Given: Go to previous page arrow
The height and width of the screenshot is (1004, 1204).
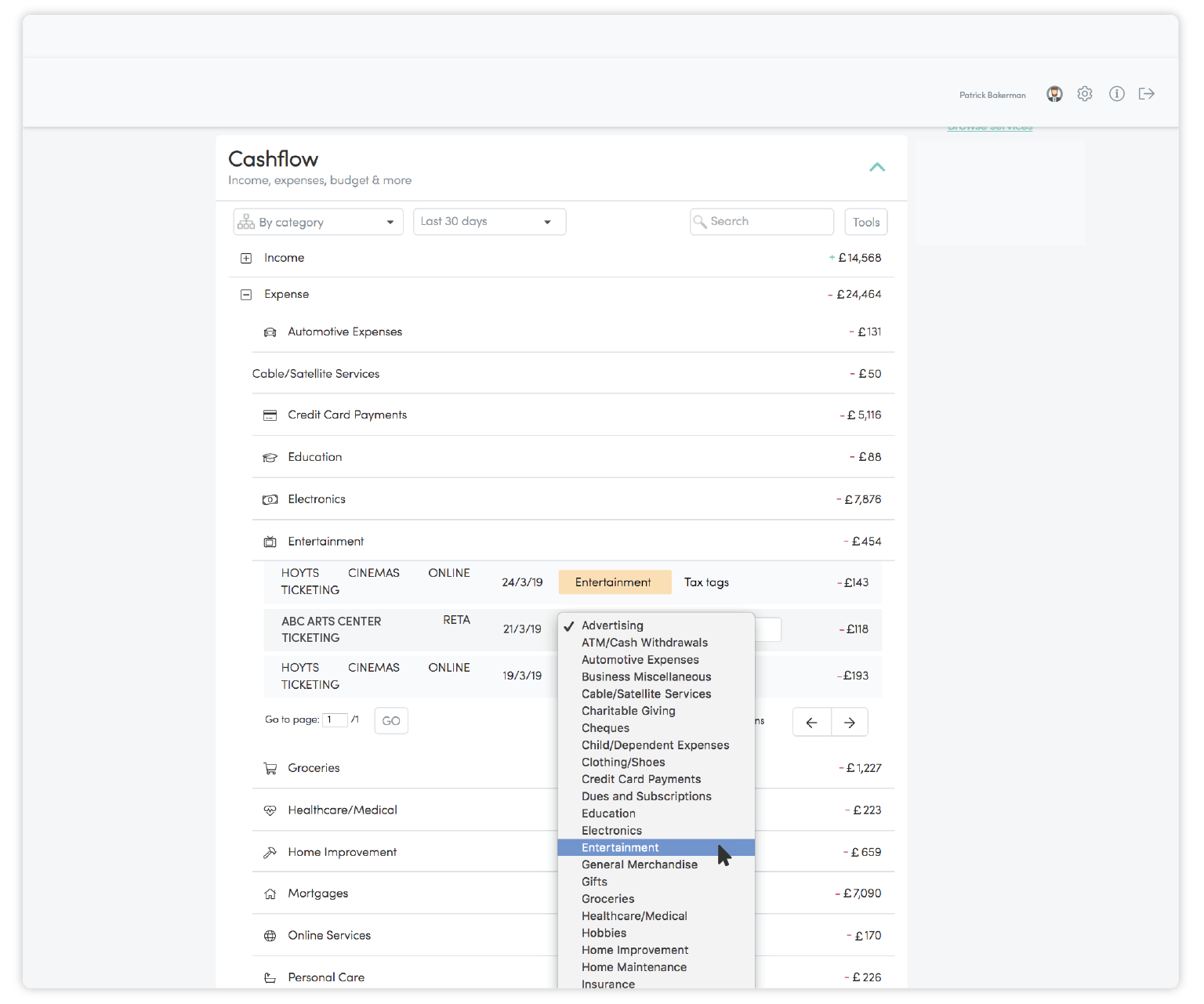Looking at the screenshot, I should click(812, 723).
